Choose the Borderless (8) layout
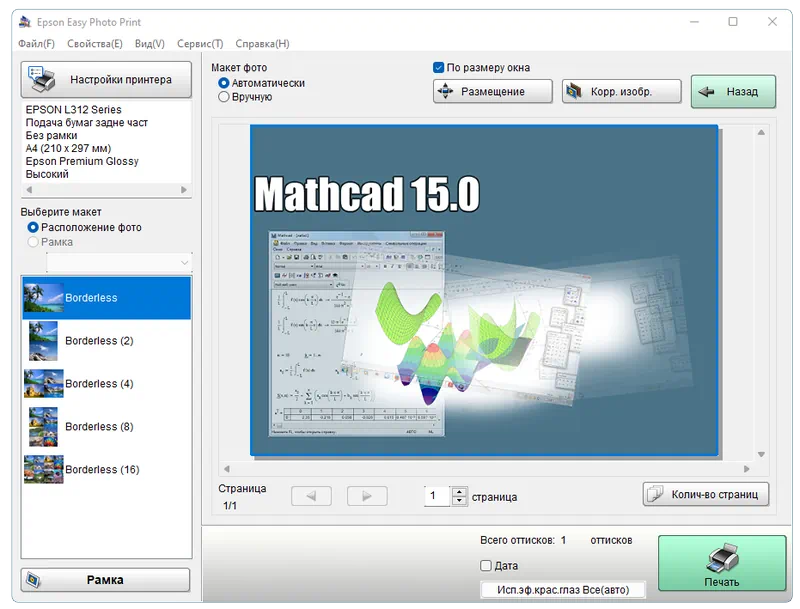The height and width of the screenshot is (609, 800). tap(106, 426)
